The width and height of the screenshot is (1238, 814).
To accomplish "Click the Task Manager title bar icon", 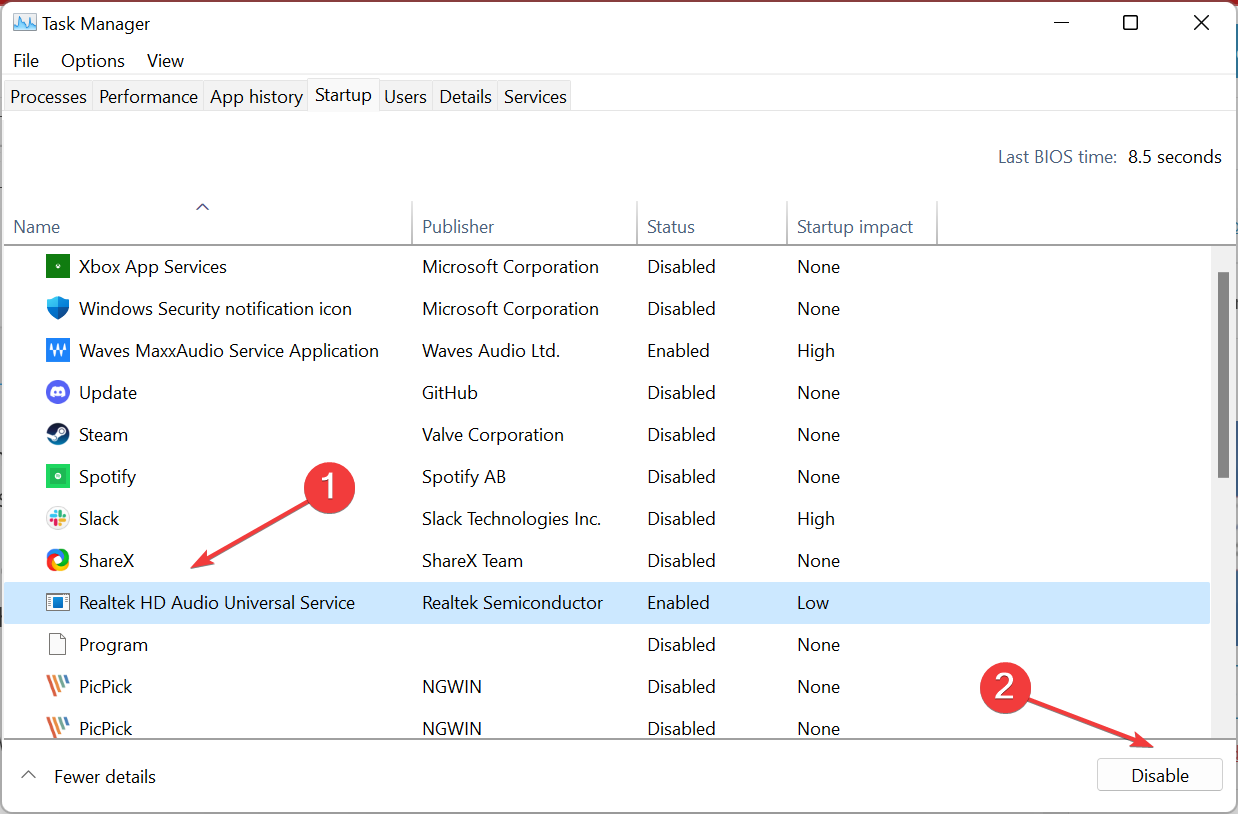I will coord(24,23).
